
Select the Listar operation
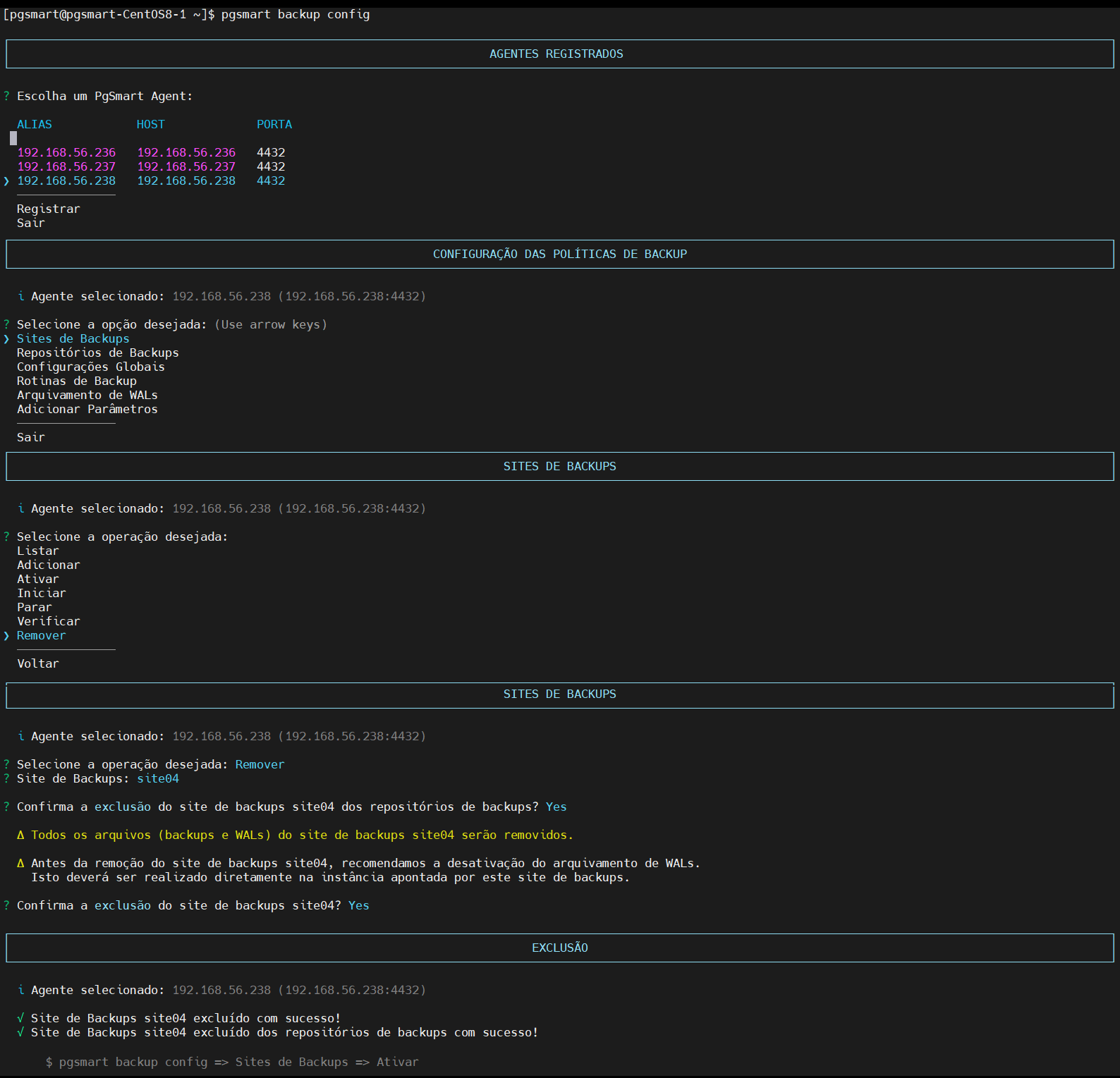(38, 551)
